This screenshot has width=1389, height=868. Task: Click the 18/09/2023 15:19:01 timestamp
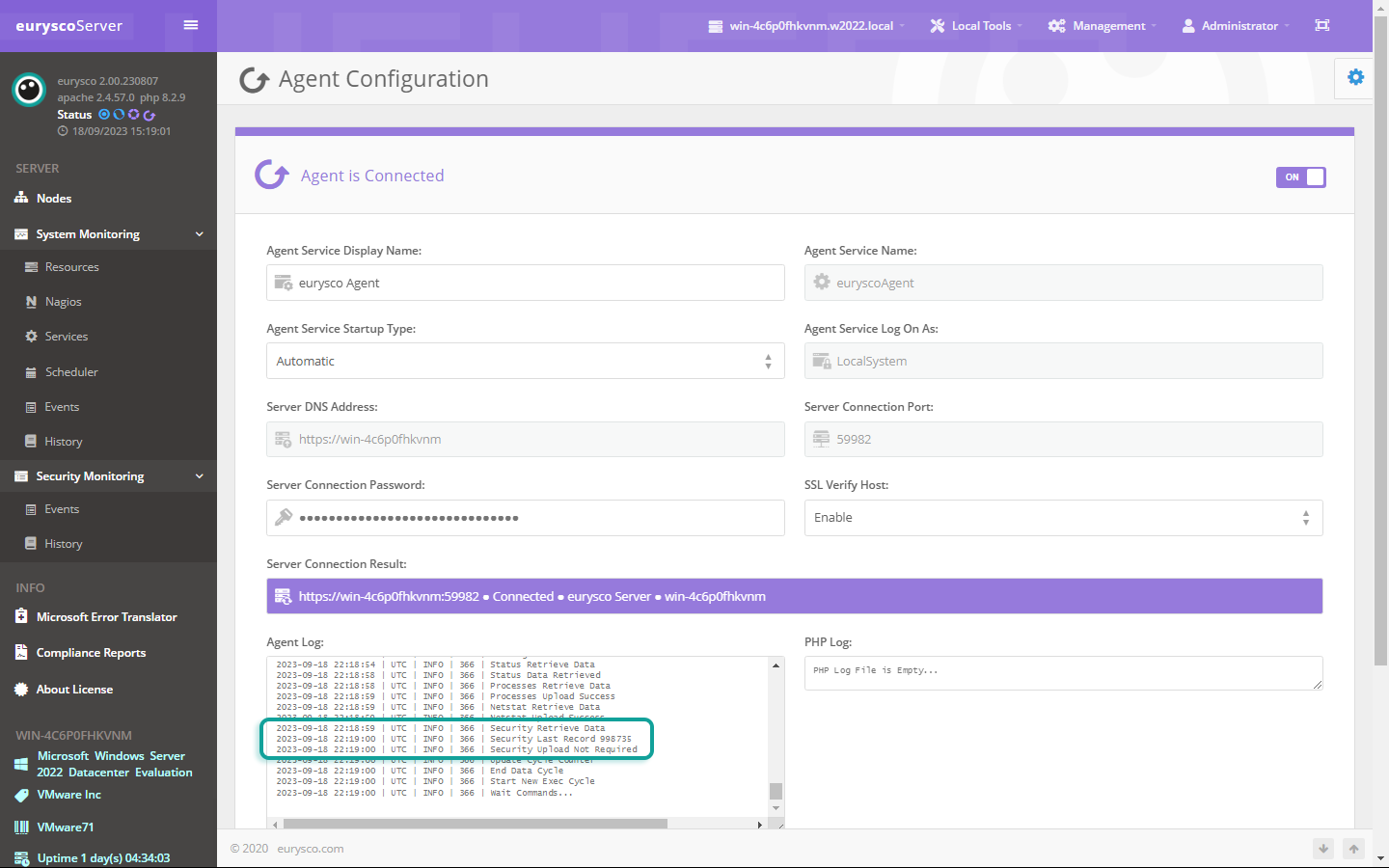122,131
